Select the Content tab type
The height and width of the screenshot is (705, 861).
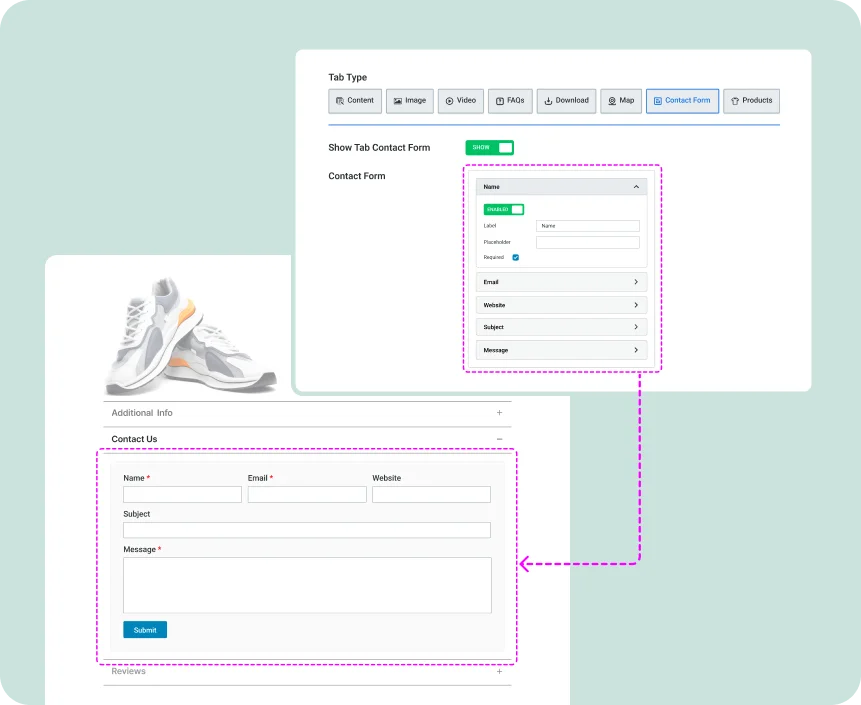355,101
